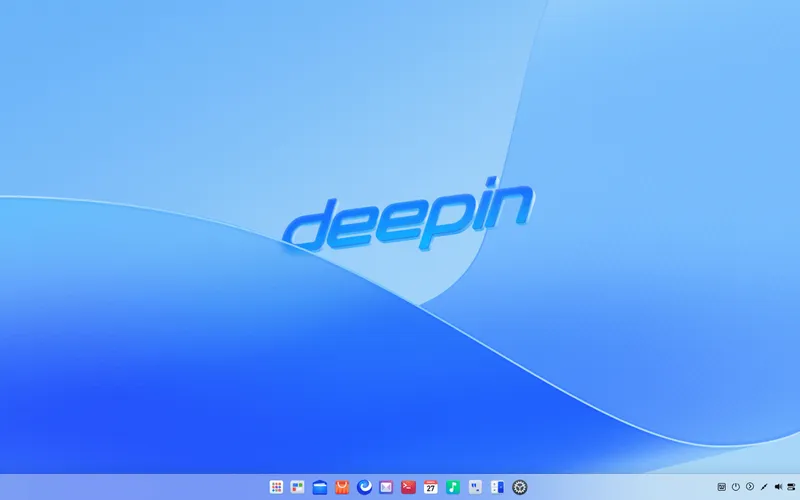
Task: Launch the red Terminal icon
Action: [x=408, y=487]
